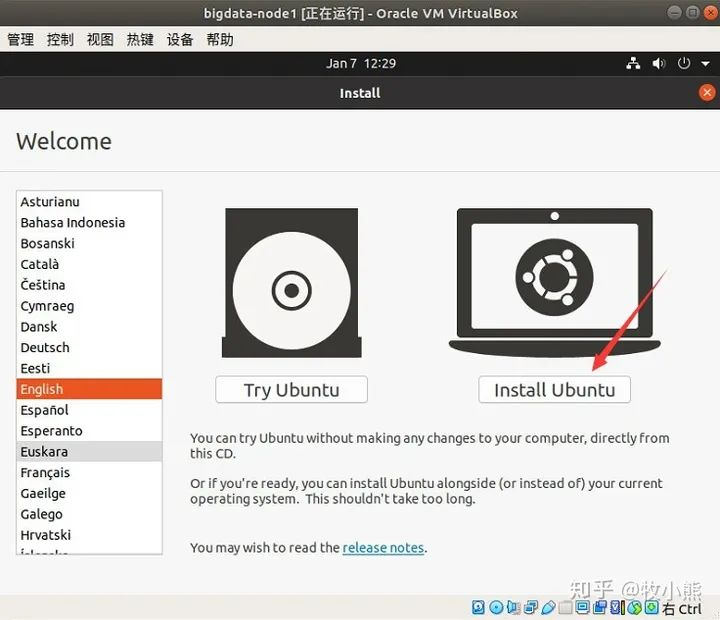Click the network adapter status icon
Screen dimensions: 720x620
click(530, 607)
